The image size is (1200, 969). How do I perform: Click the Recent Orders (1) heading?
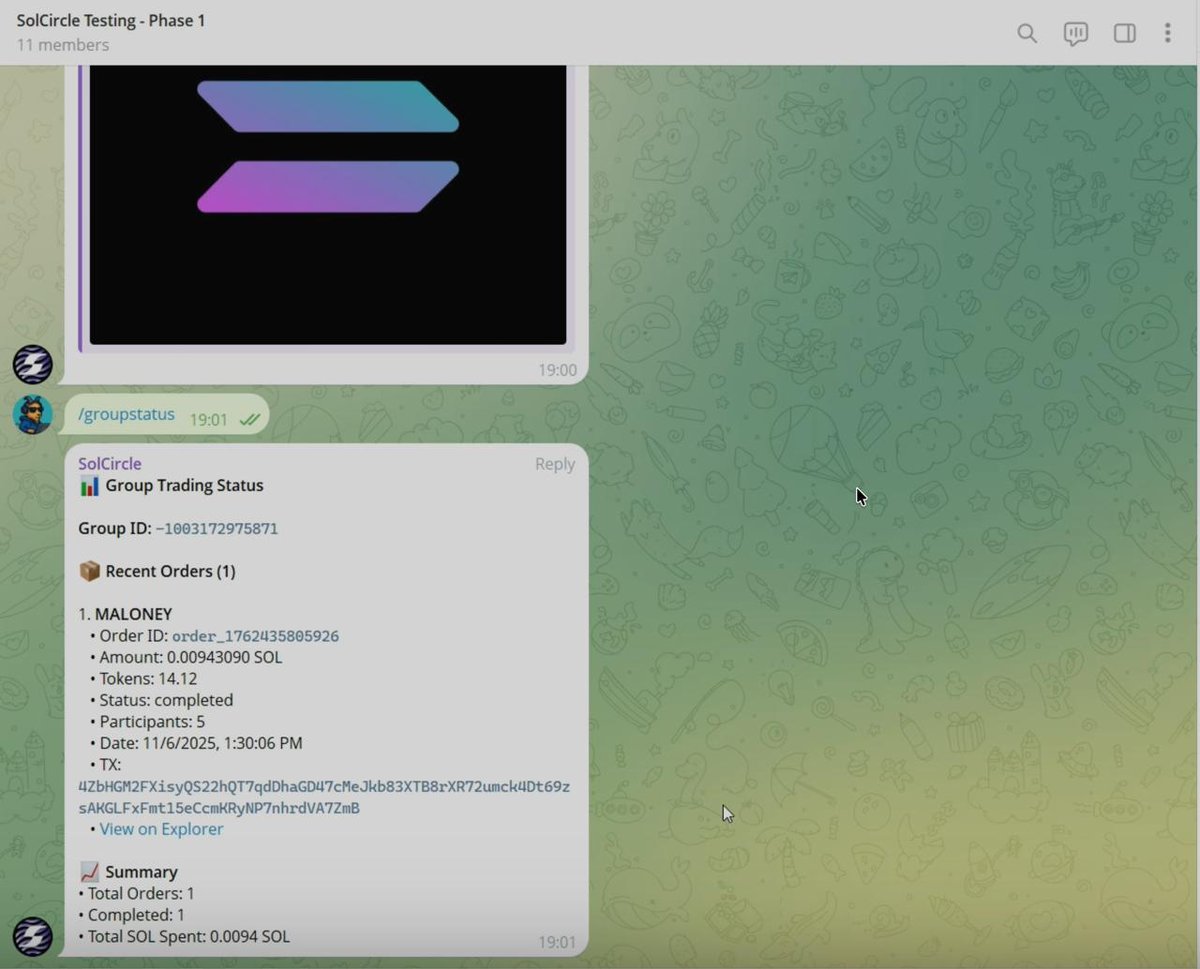coord(170,571)
